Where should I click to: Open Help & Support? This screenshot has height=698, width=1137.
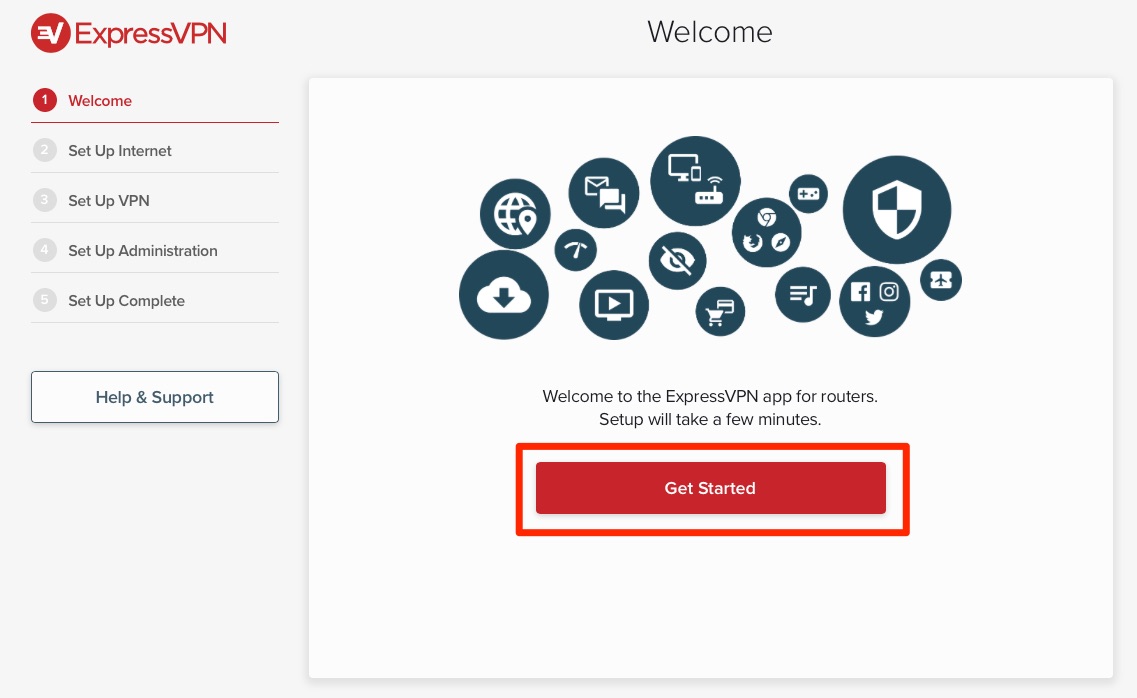(154, 397)
